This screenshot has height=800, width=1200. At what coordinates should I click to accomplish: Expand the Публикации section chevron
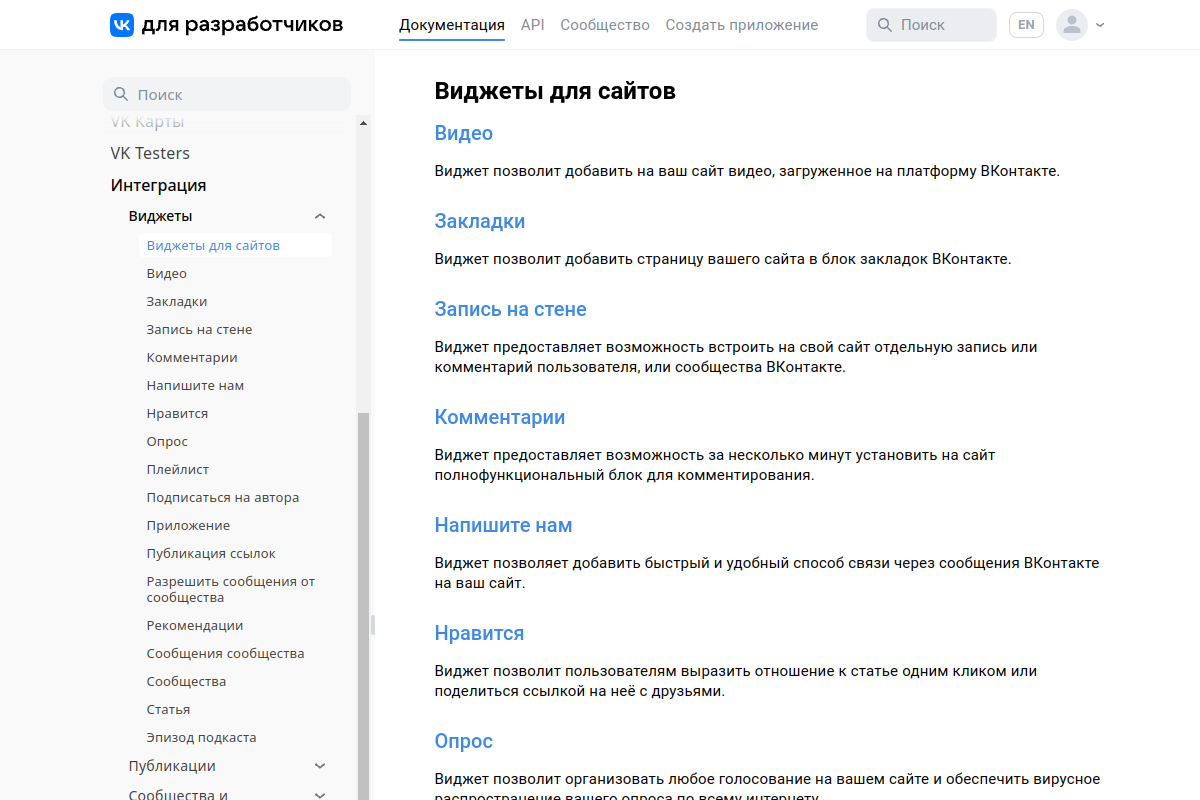coord(320,766)
